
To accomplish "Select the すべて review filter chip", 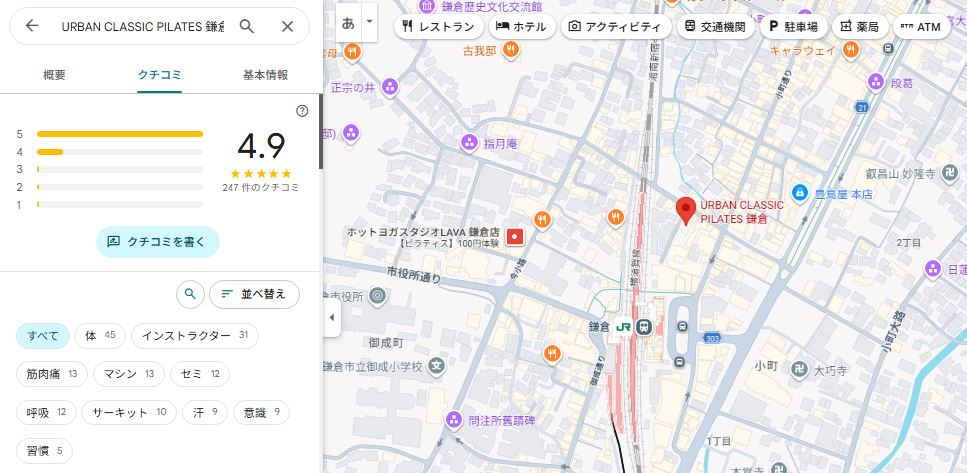I will pyautogui.click(x=43, y=335).
